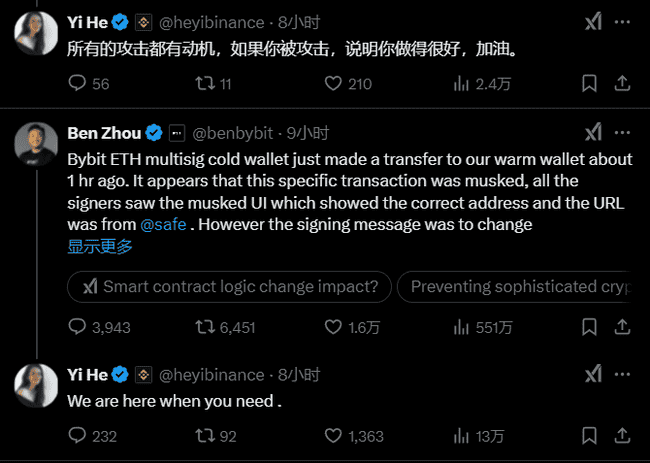The width and height of the screenshot is (650, 463).
Task: View analytics of Ben Zhou's tweet
Action: pos(463,326)
